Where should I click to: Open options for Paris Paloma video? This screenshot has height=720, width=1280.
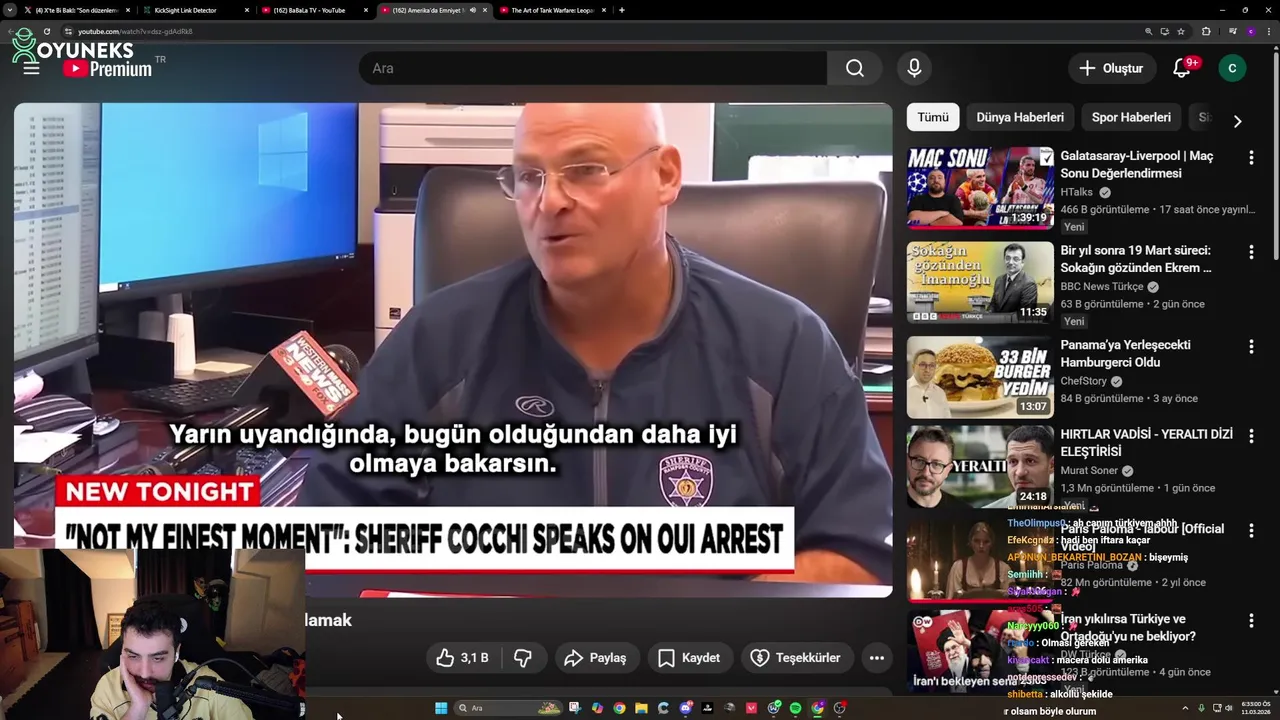point(1251,530)
